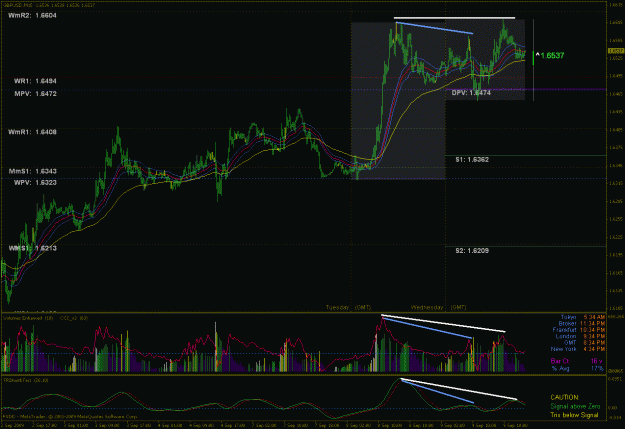Click the green S2 horizontal support line
This screenshot has height=429, width=625.
click(525, 246)
